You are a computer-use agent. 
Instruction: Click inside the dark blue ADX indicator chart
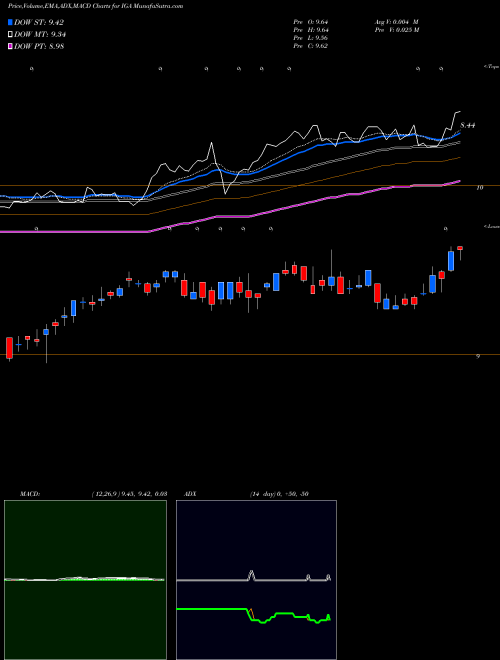(x=256, y=580)
